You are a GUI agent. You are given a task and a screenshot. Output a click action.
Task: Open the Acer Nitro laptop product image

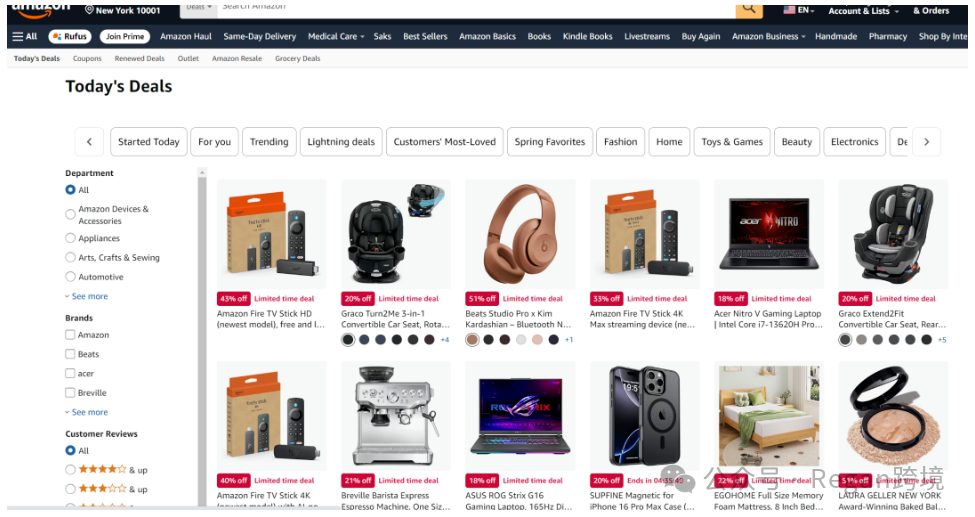pos(769,234)
